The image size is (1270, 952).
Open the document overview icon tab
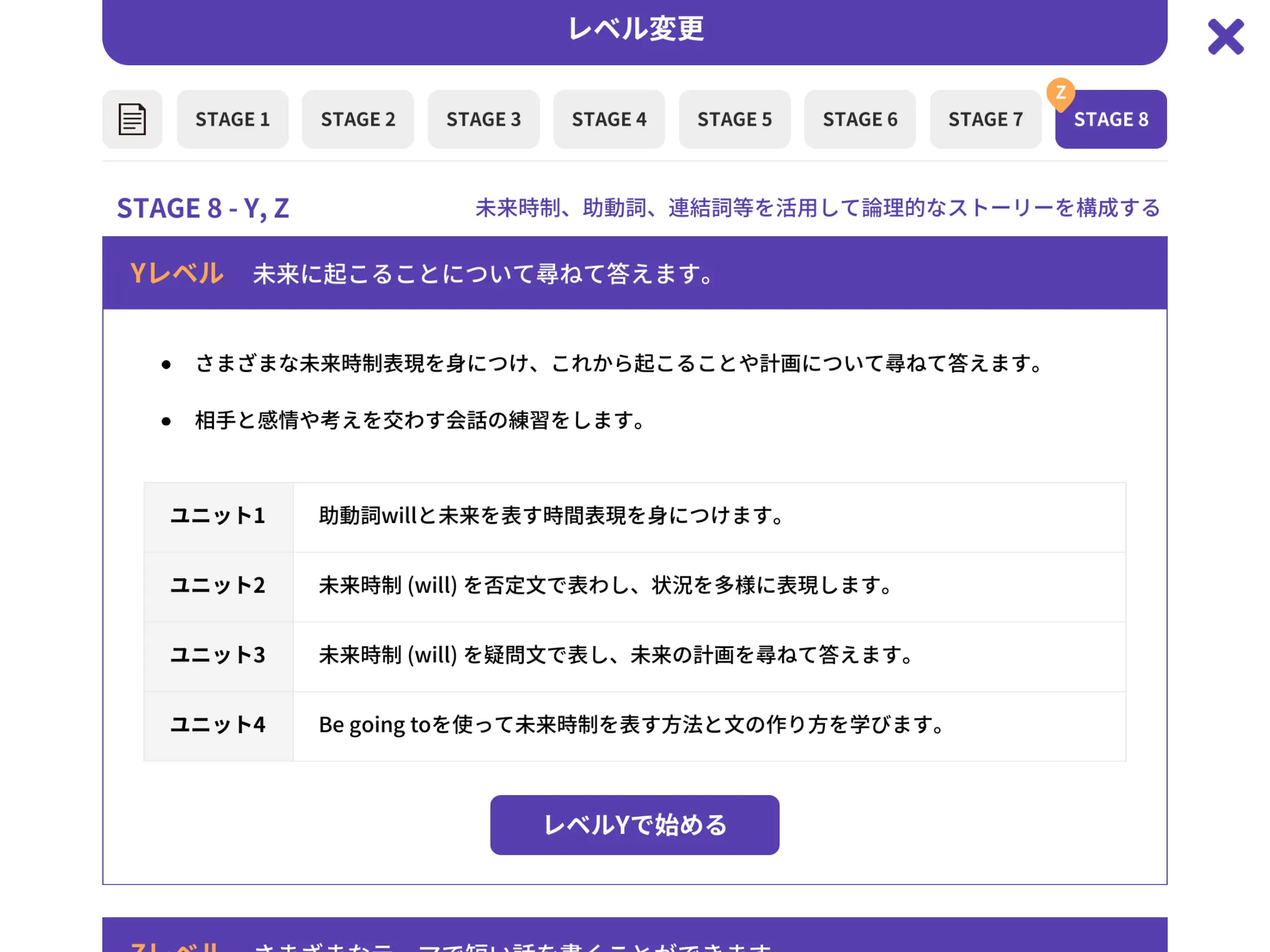pyautogui.click(x=132, y=119)
